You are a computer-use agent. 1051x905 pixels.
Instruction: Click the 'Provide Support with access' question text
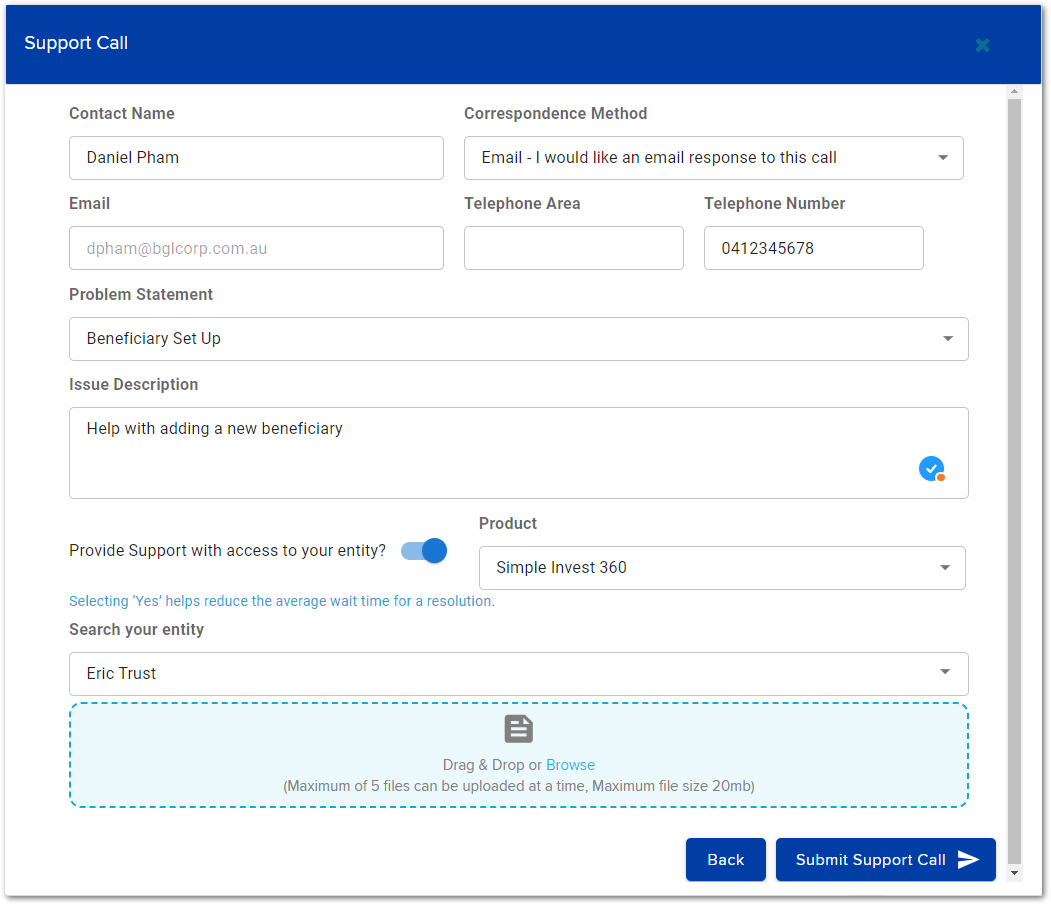click(227, 550)
